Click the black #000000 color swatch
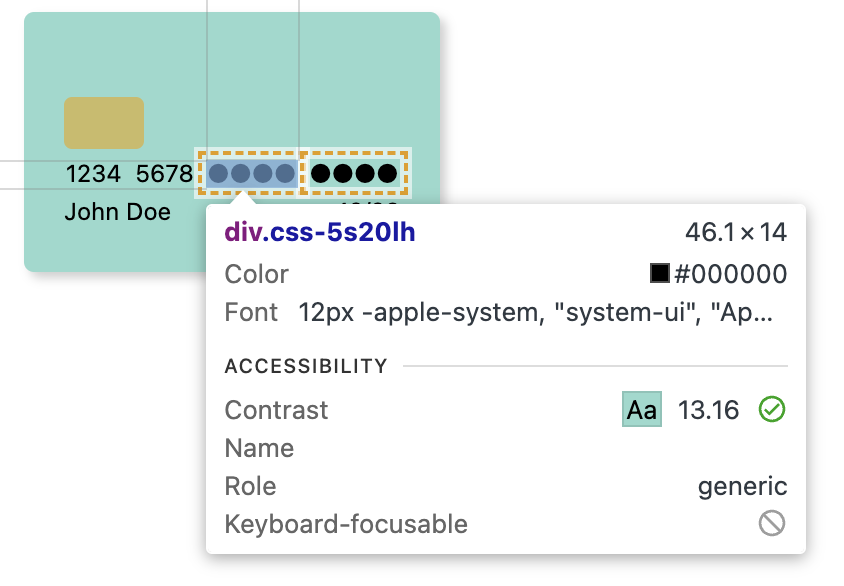Screen dimensions: 844x586 point(659,274)
